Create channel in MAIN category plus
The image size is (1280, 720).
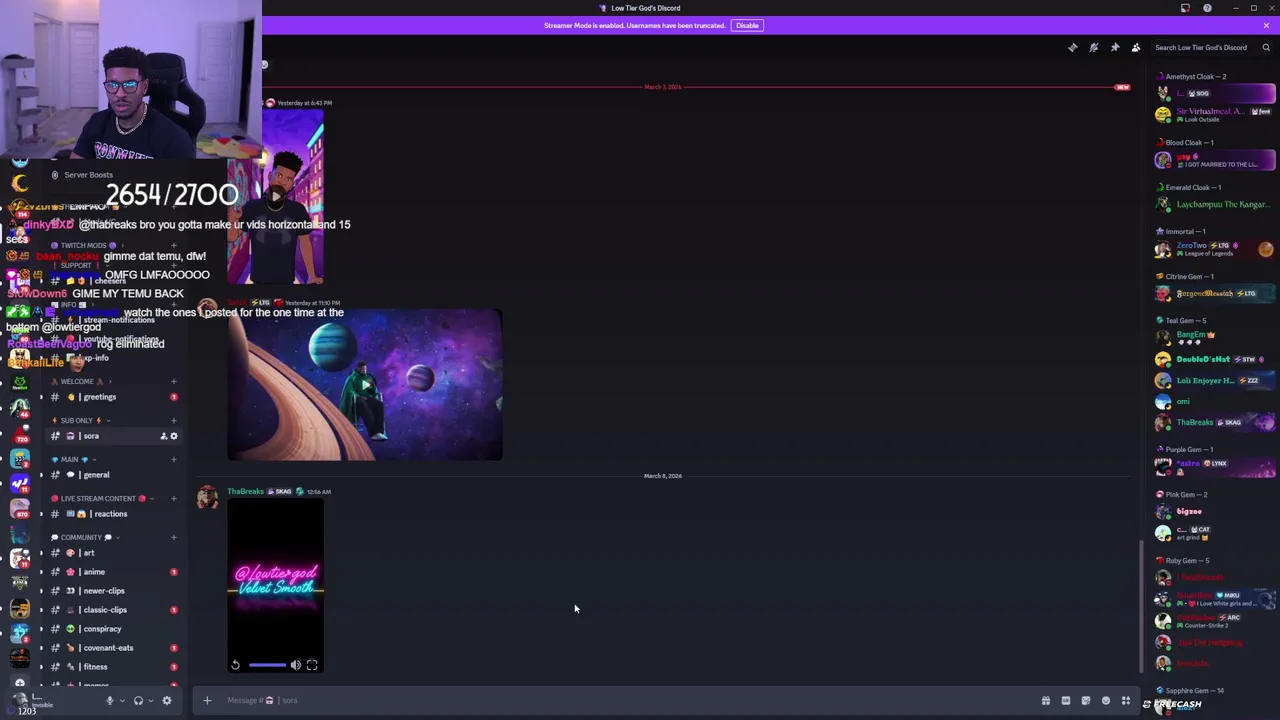click(x=173, y=459)
